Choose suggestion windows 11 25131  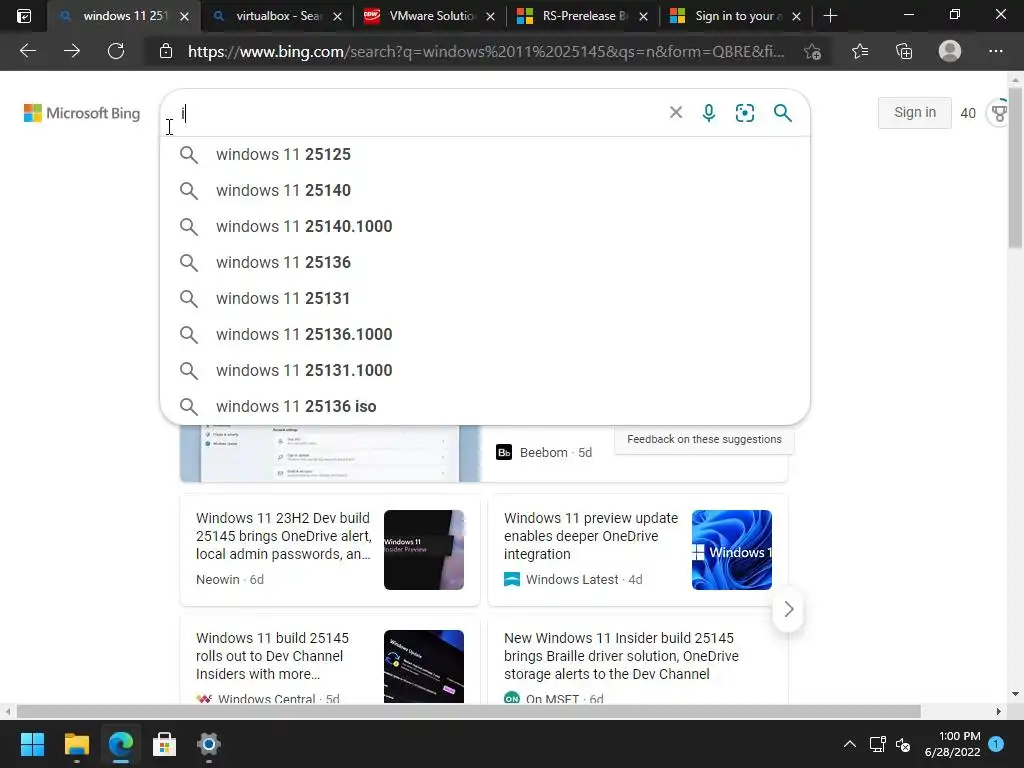tap(485, 298)
